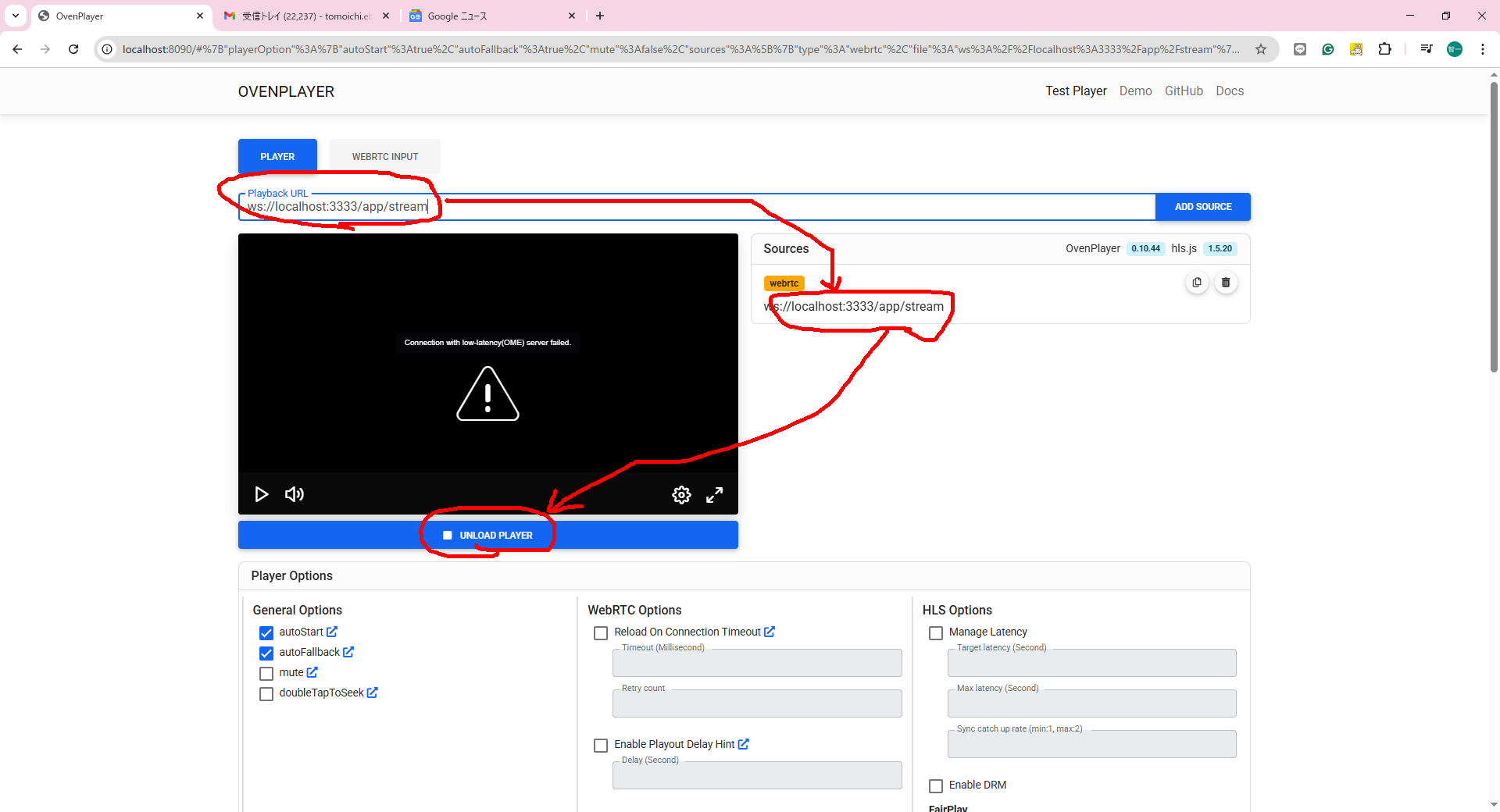
Task: Close the Gmail tab
Action: tap(386, 16)
